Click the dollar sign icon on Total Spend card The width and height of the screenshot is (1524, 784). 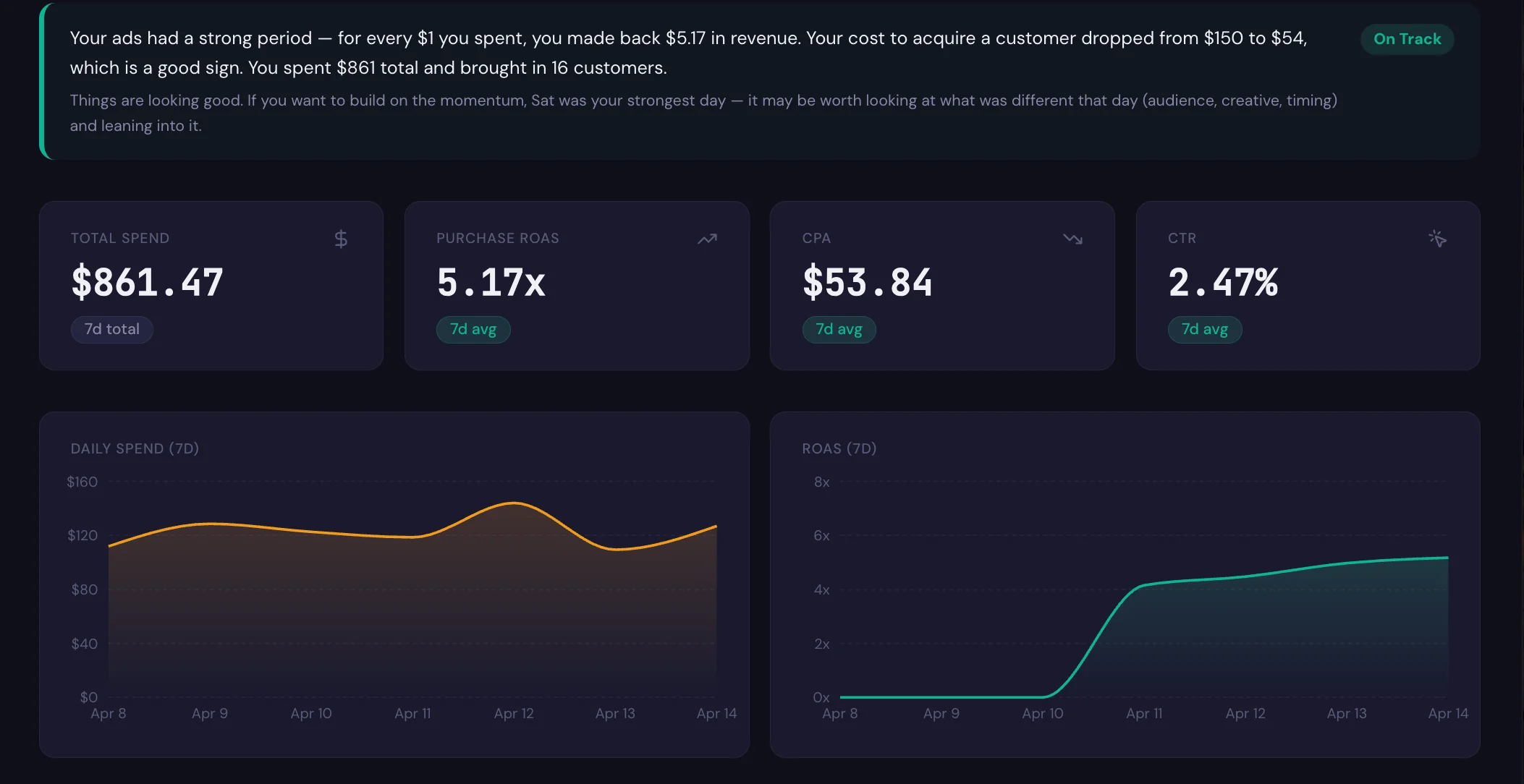pos(341,238)
